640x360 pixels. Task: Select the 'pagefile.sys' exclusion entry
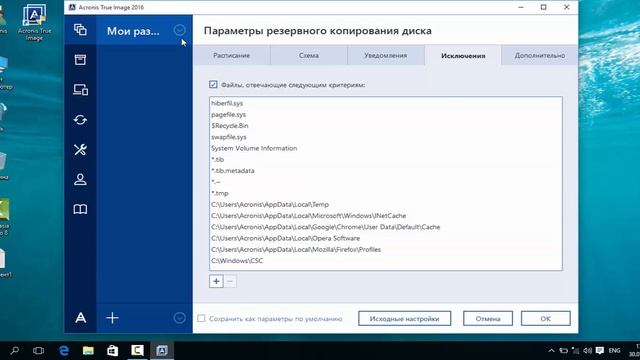click(x=386, y=115)
